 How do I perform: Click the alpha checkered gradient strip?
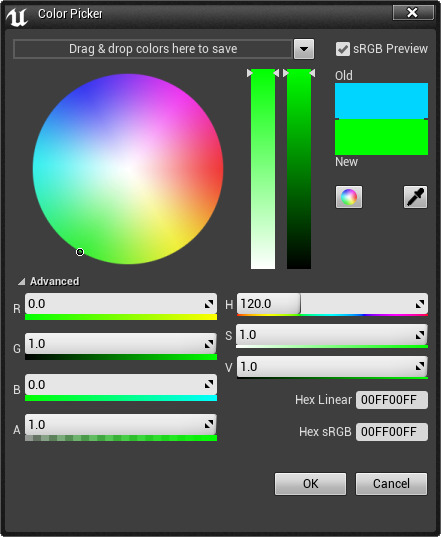(121, 438)
